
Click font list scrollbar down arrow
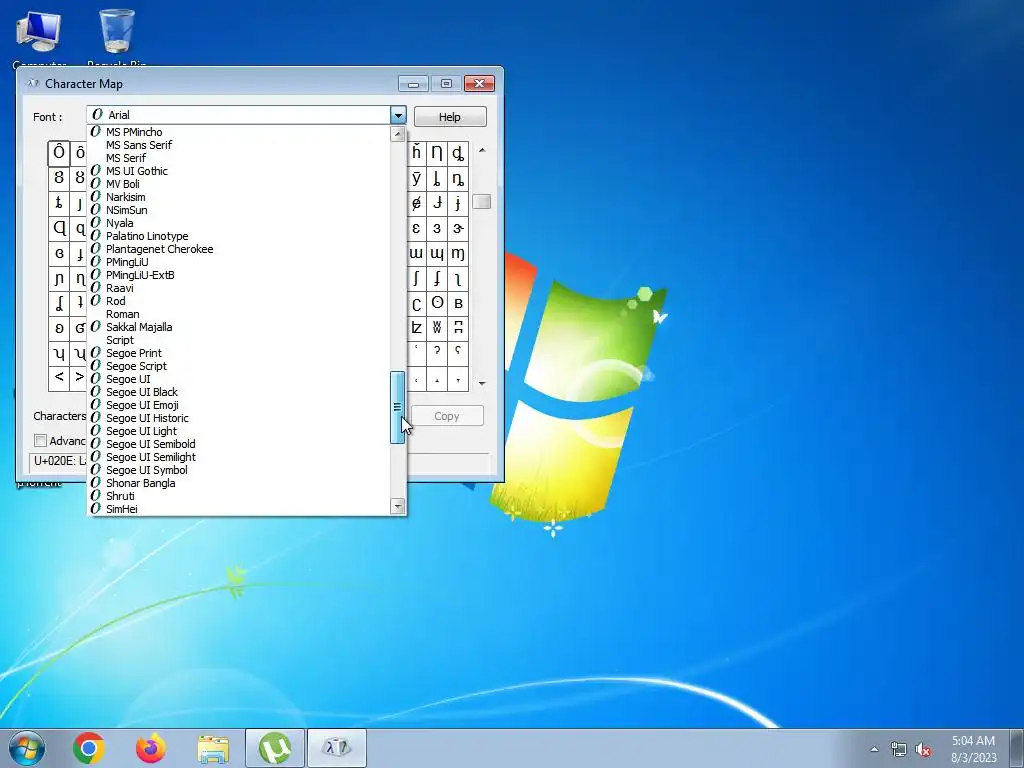click(397, 506)
